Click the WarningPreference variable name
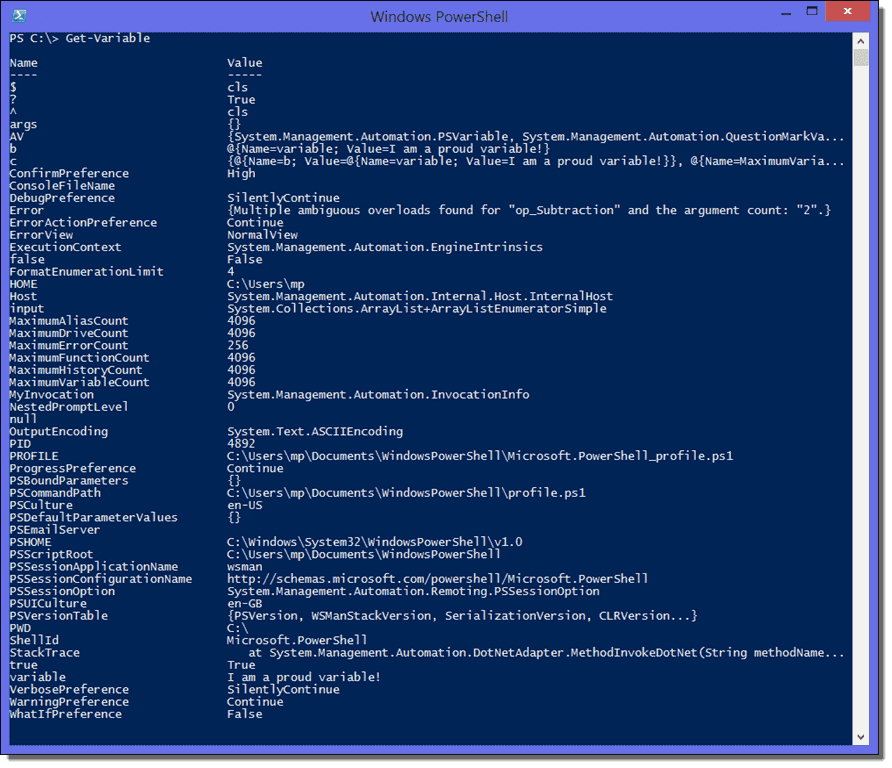 pyautogui.click(x=69, y=702)
